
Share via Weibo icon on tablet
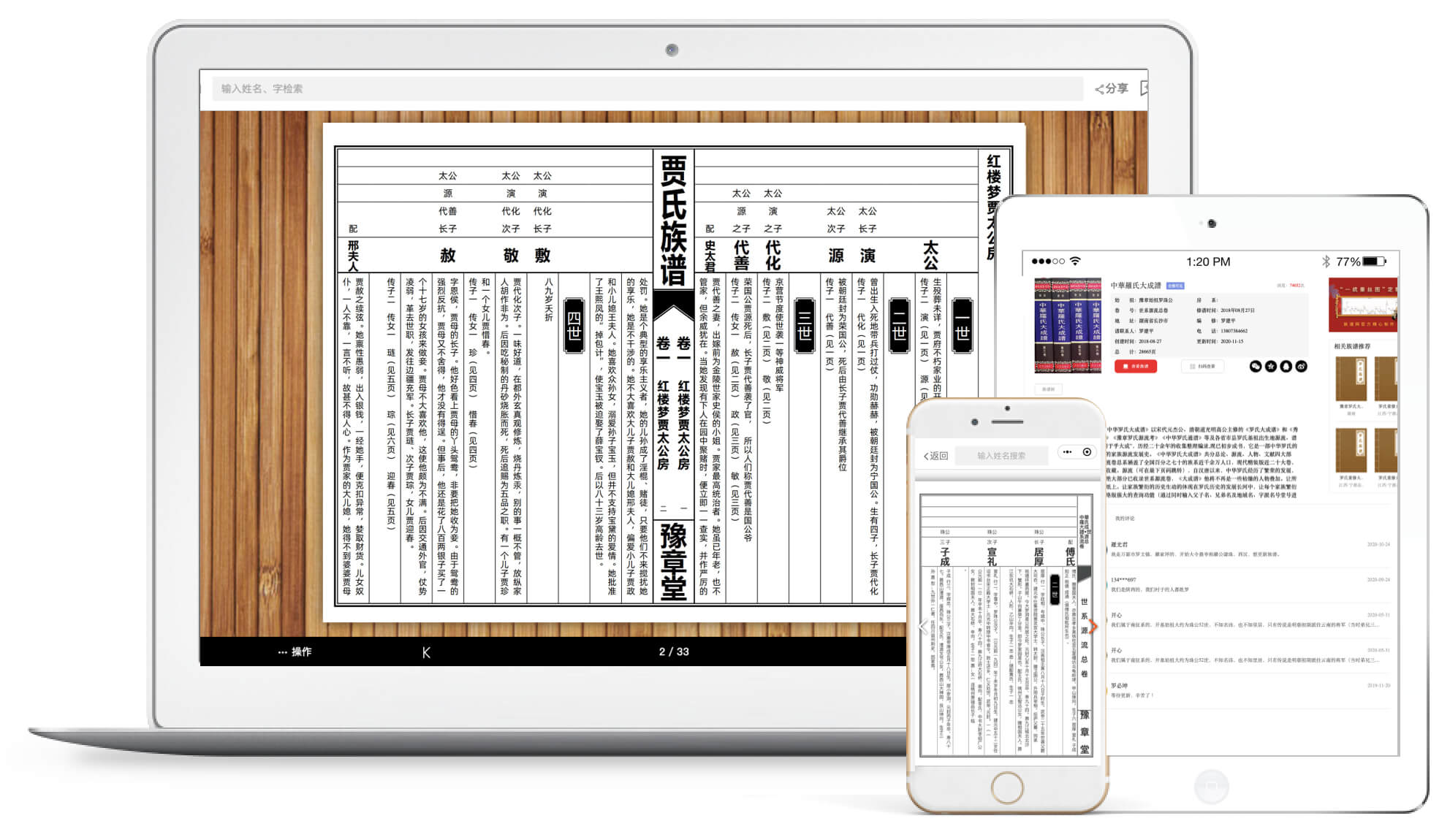(1302, 366)
